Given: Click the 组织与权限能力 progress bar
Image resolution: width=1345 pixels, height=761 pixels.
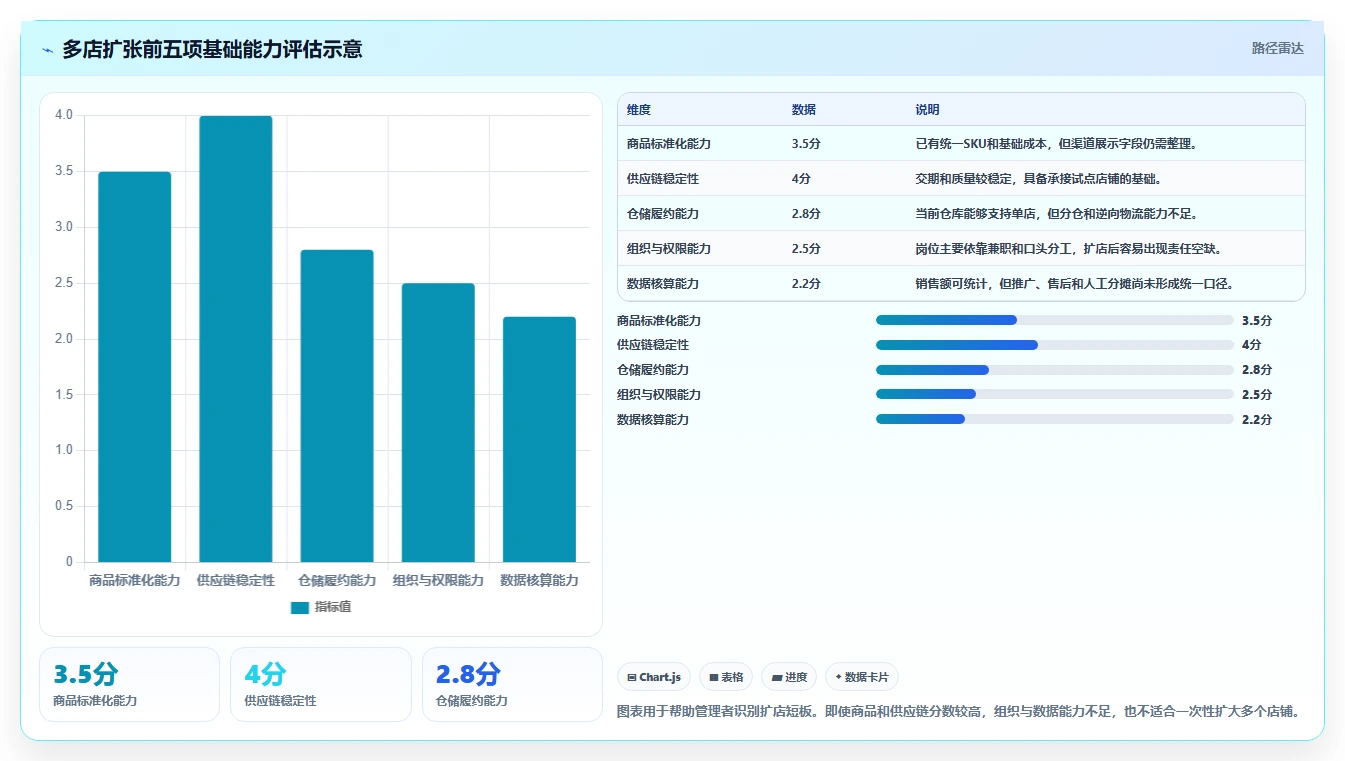Looking at the screenshot, I should pos(1054,394).
